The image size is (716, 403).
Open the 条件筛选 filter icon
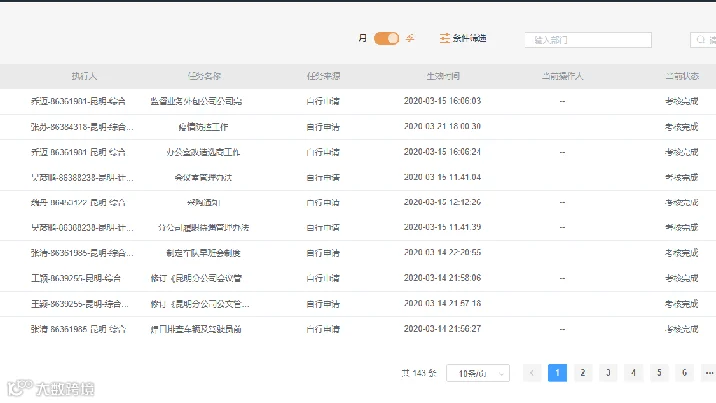pos(444,38)
